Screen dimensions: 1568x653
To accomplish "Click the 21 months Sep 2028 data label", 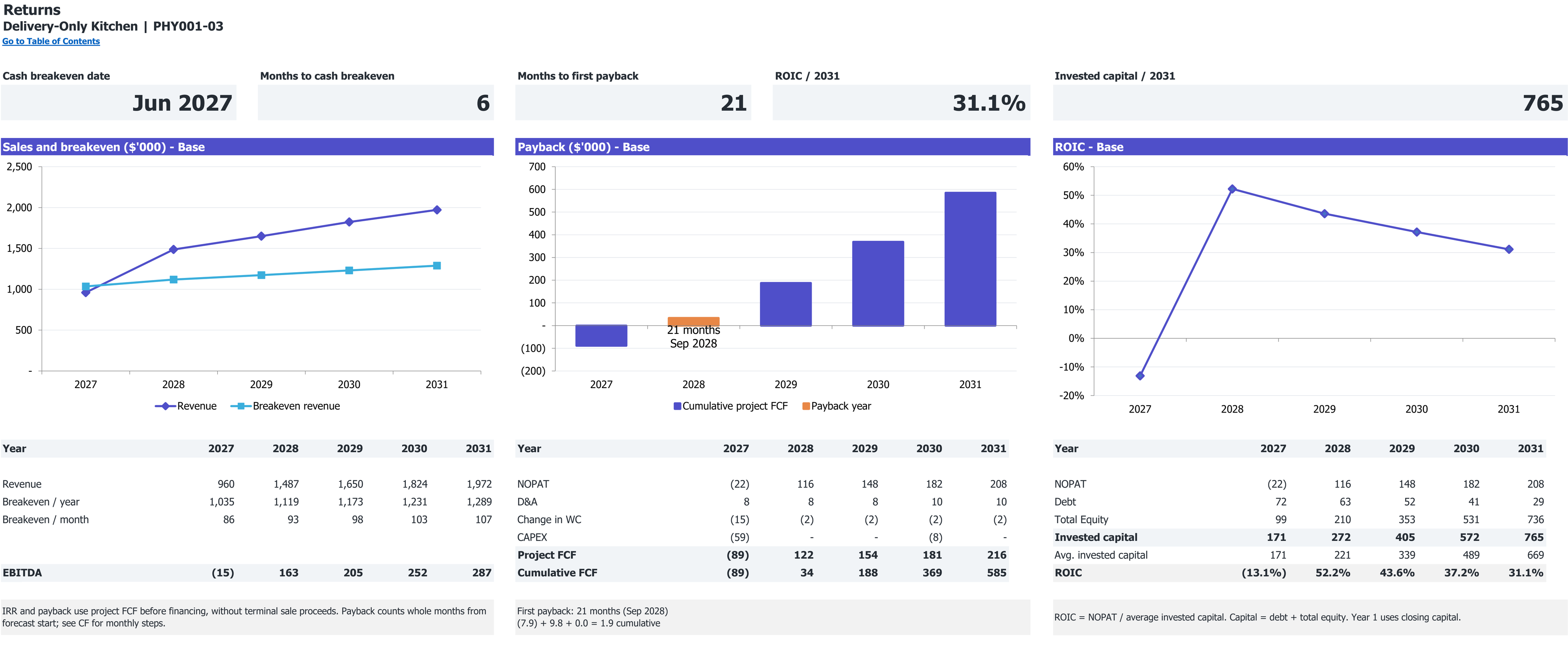I will (x=693, y=337).
